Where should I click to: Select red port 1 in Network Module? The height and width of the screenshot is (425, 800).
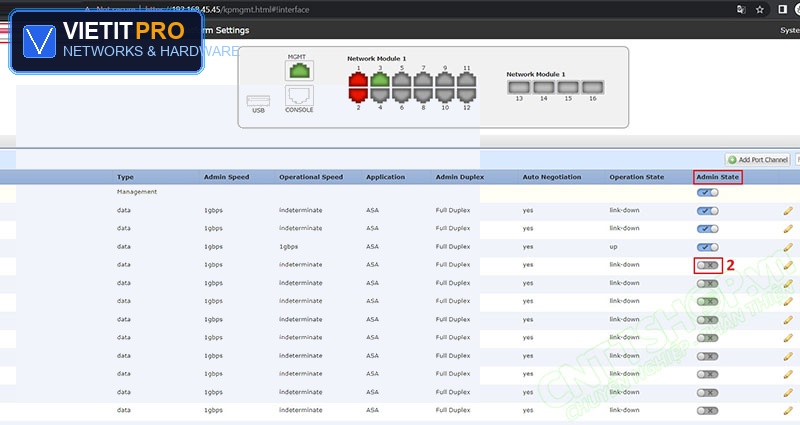click(358, 80)
